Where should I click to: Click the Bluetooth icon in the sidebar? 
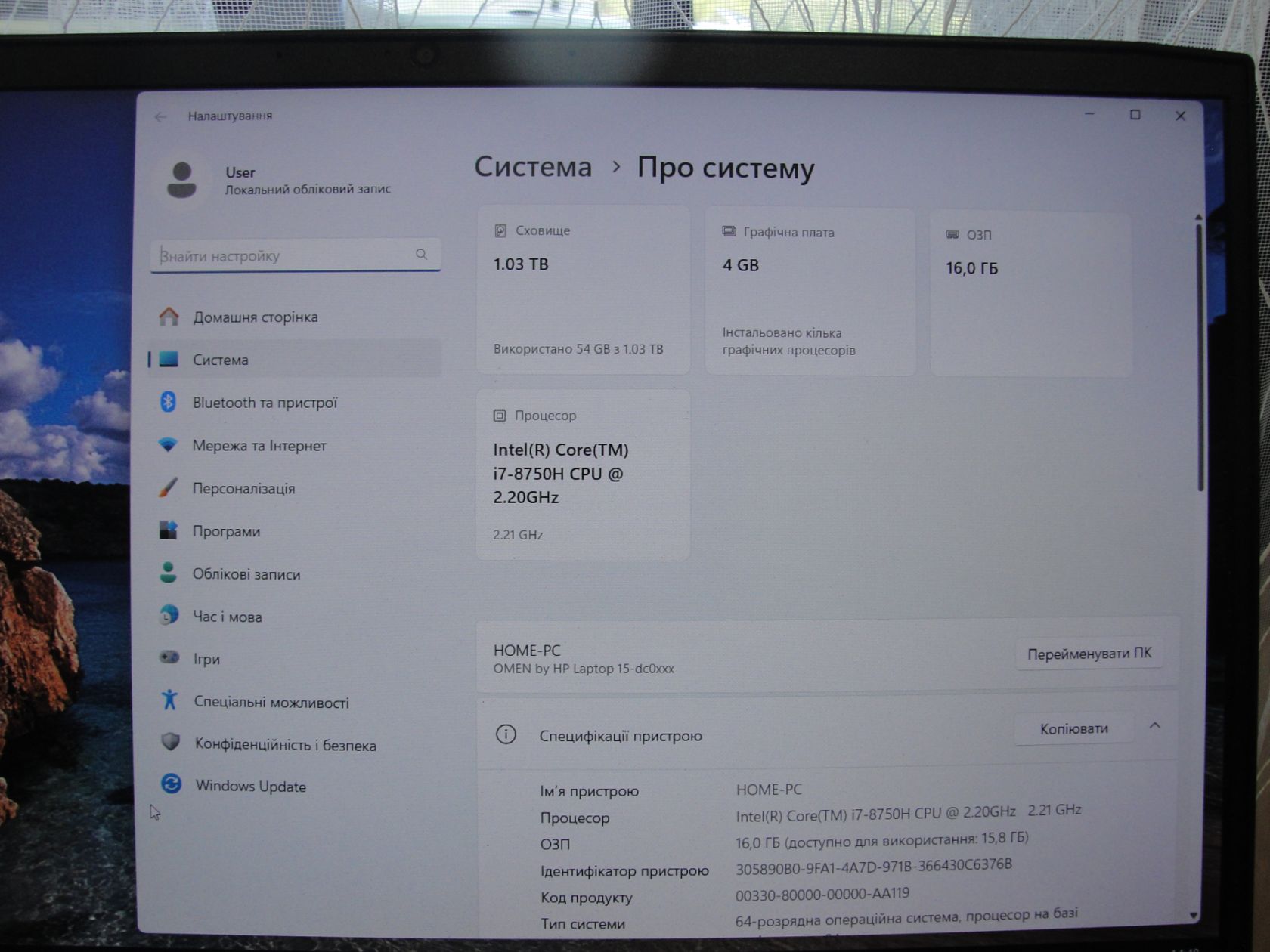click(x=169, y=402)
